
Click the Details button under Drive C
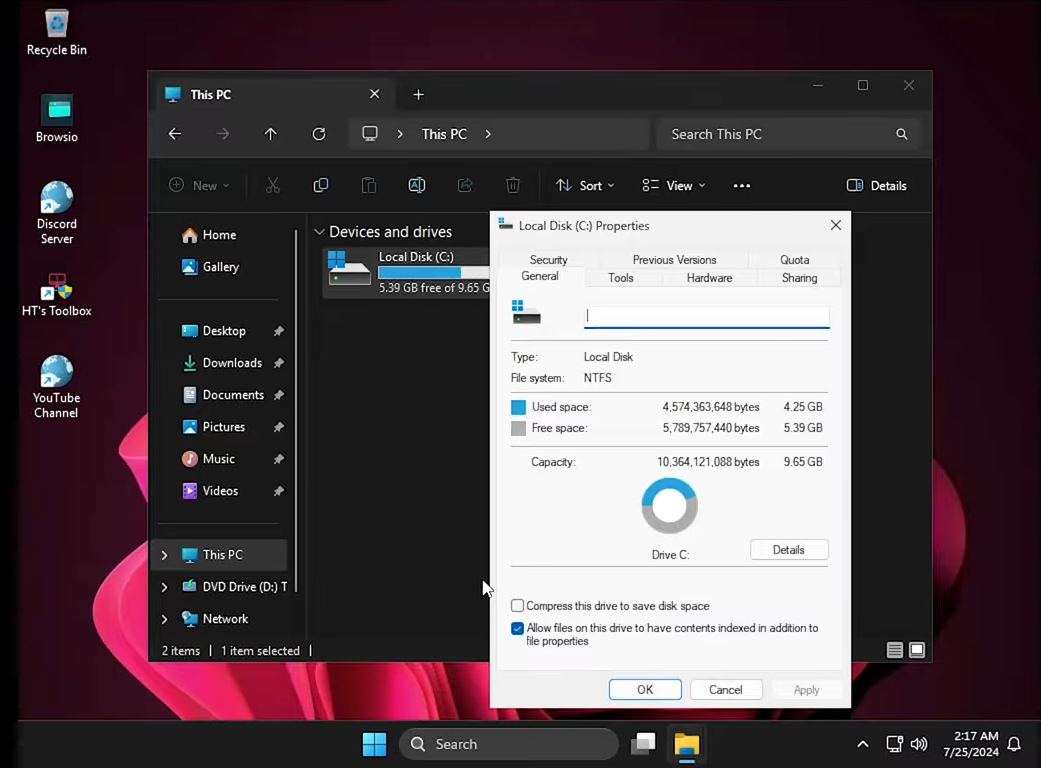pyautogui.click(x=788, y=550)
